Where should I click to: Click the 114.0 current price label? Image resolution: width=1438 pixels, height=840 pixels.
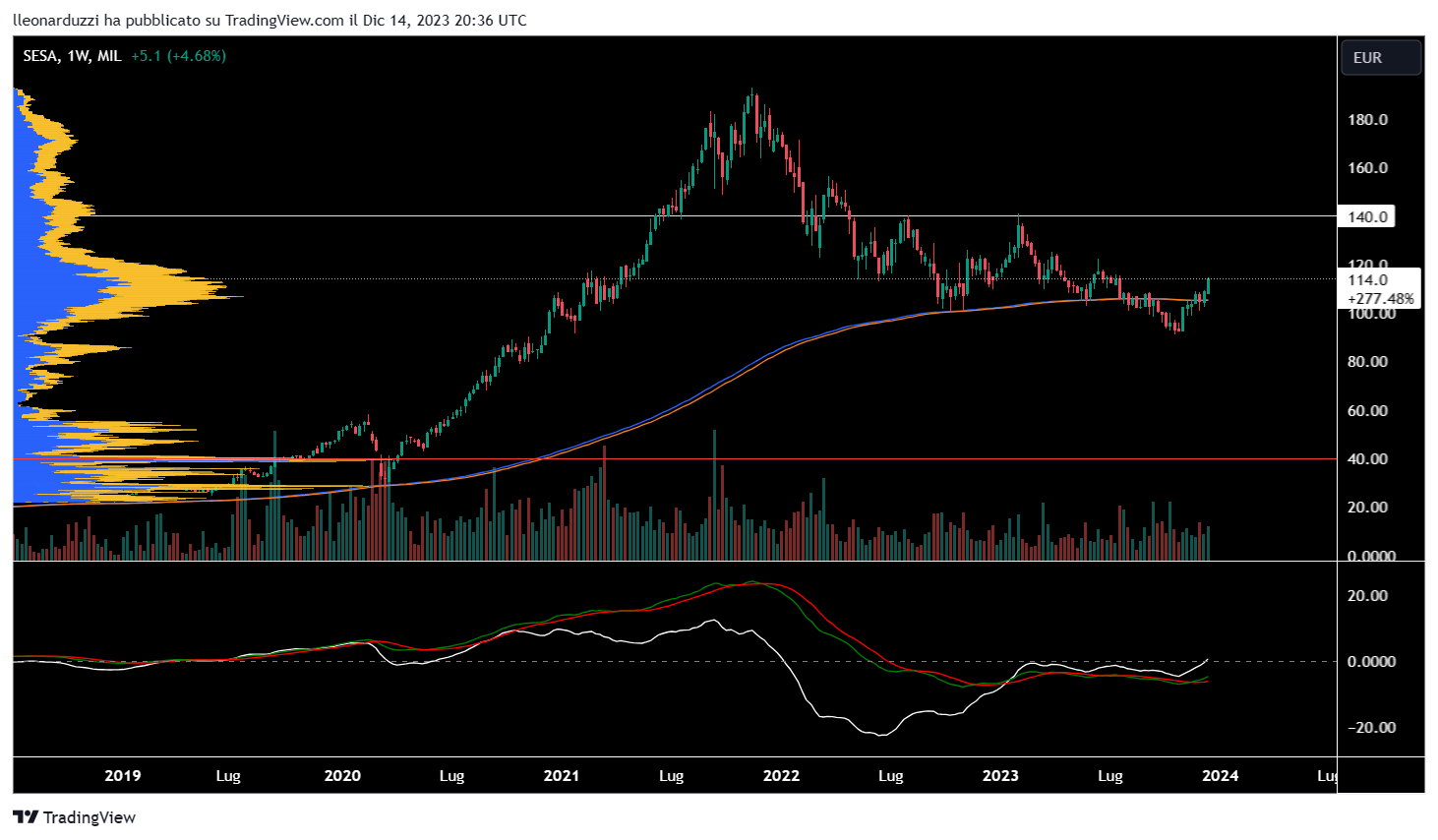1367,280
